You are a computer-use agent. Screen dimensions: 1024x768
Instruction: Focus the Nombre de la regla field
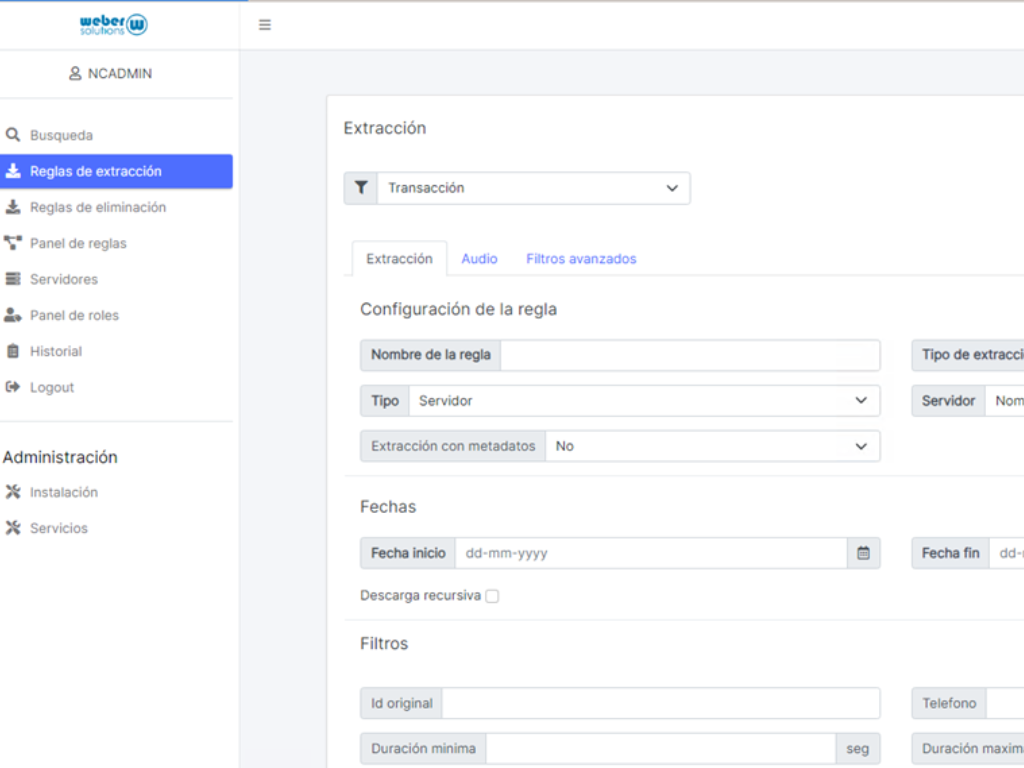[690, 355]
